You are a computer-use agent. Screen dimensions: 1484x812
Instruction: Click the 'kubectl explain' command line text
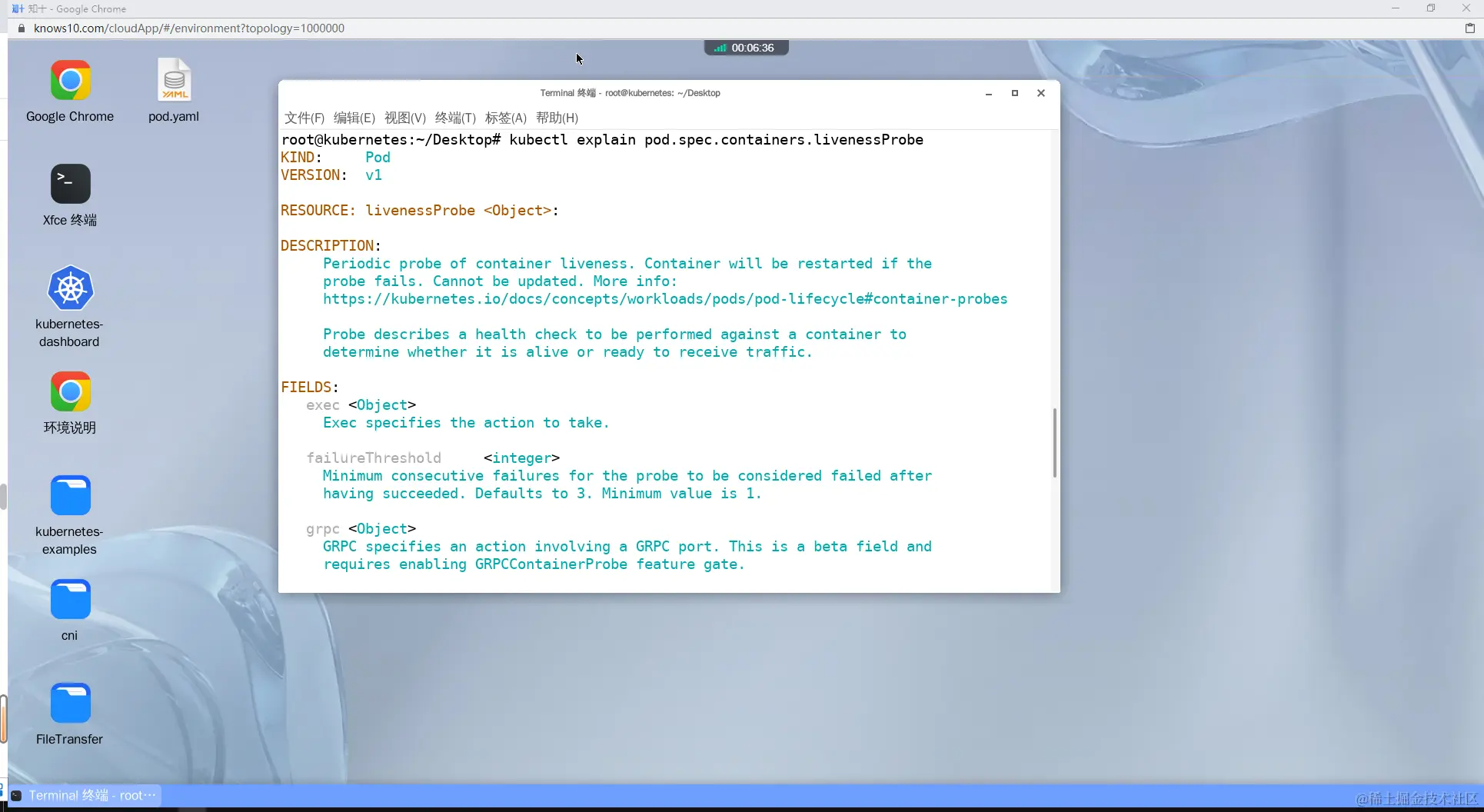[716, 140]
